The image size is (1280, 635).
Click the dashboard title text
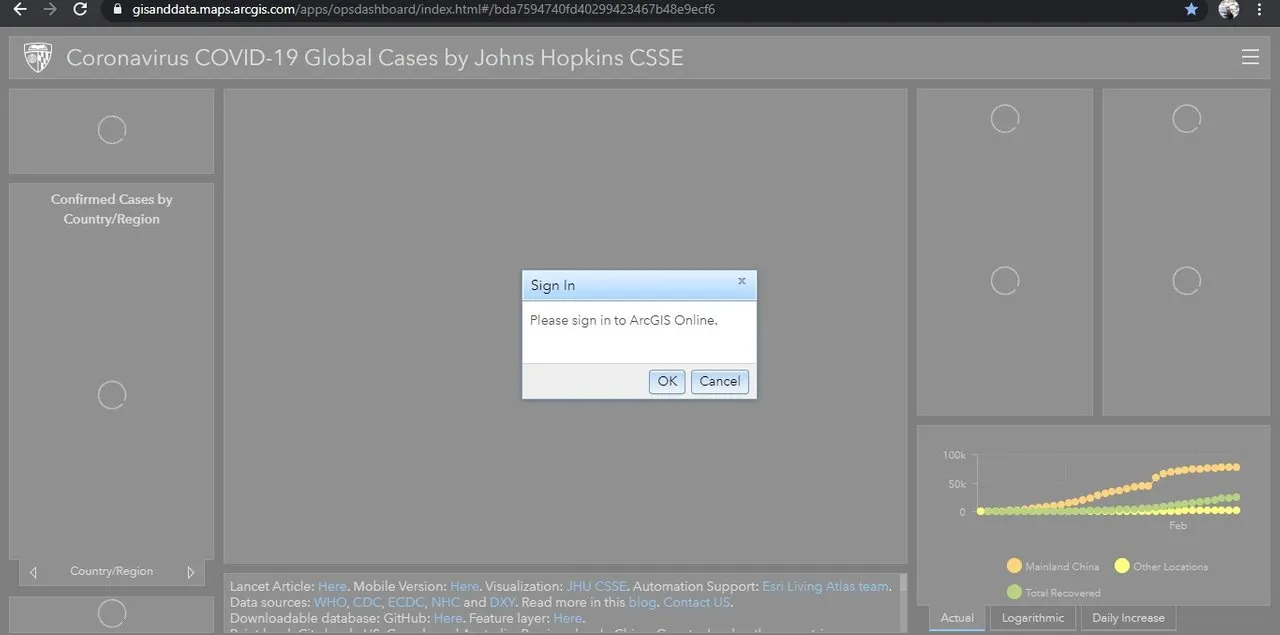[x=375, y=57]
